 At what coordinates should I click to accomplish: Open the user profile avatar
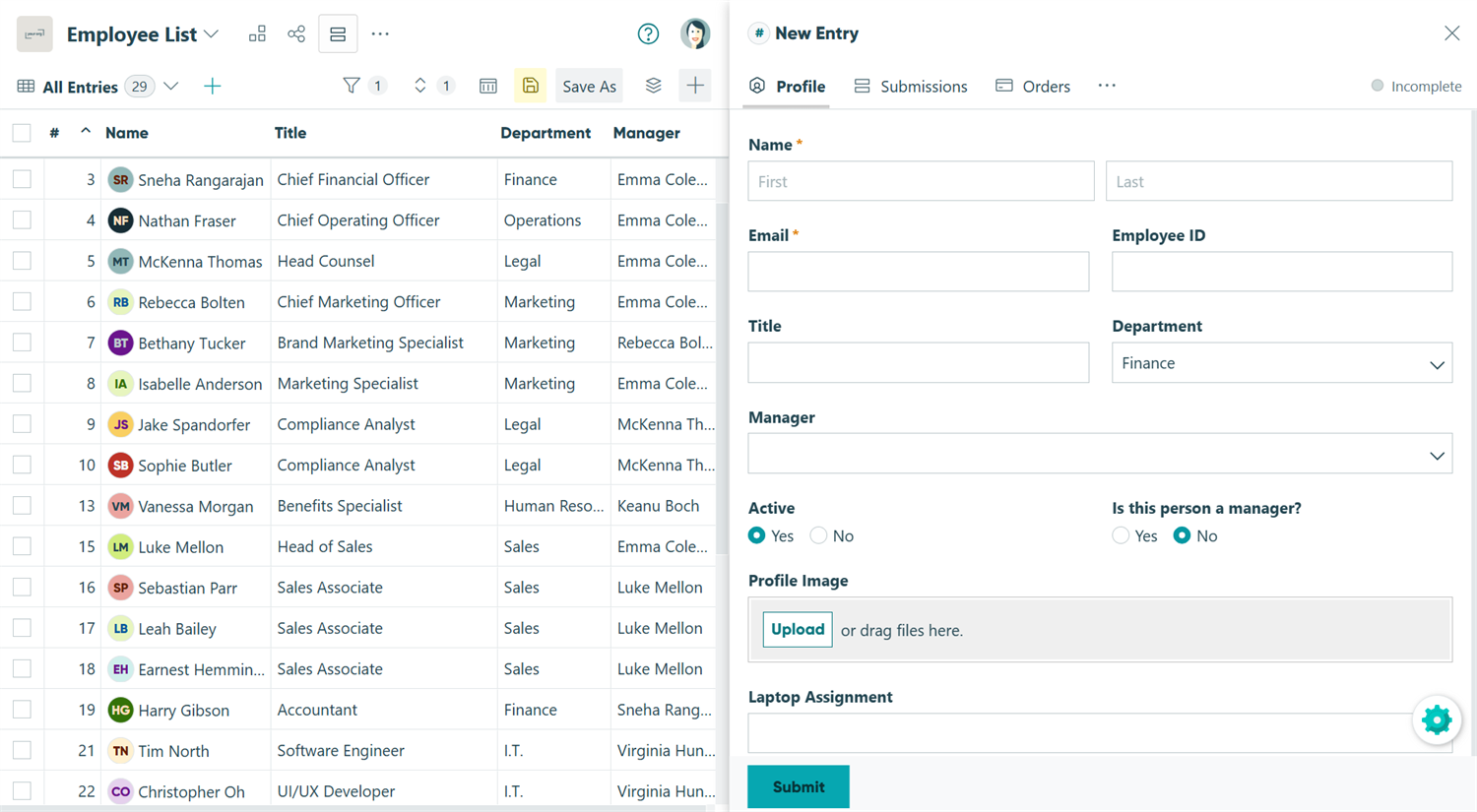tap(695, 33)
